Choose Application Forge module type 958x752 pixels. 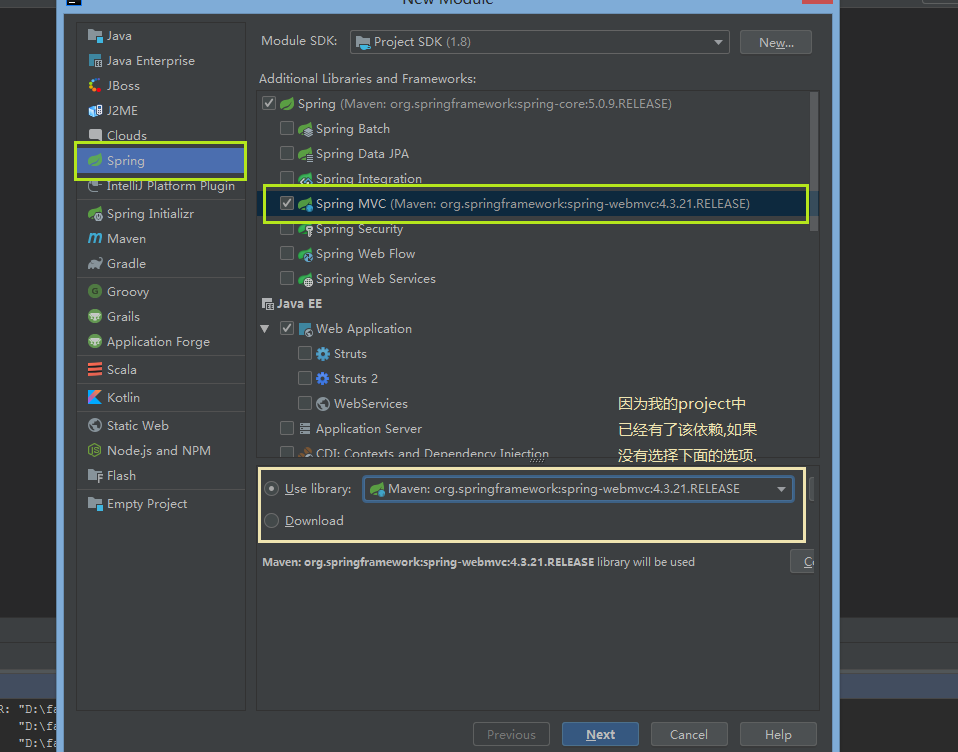point(161,341)
